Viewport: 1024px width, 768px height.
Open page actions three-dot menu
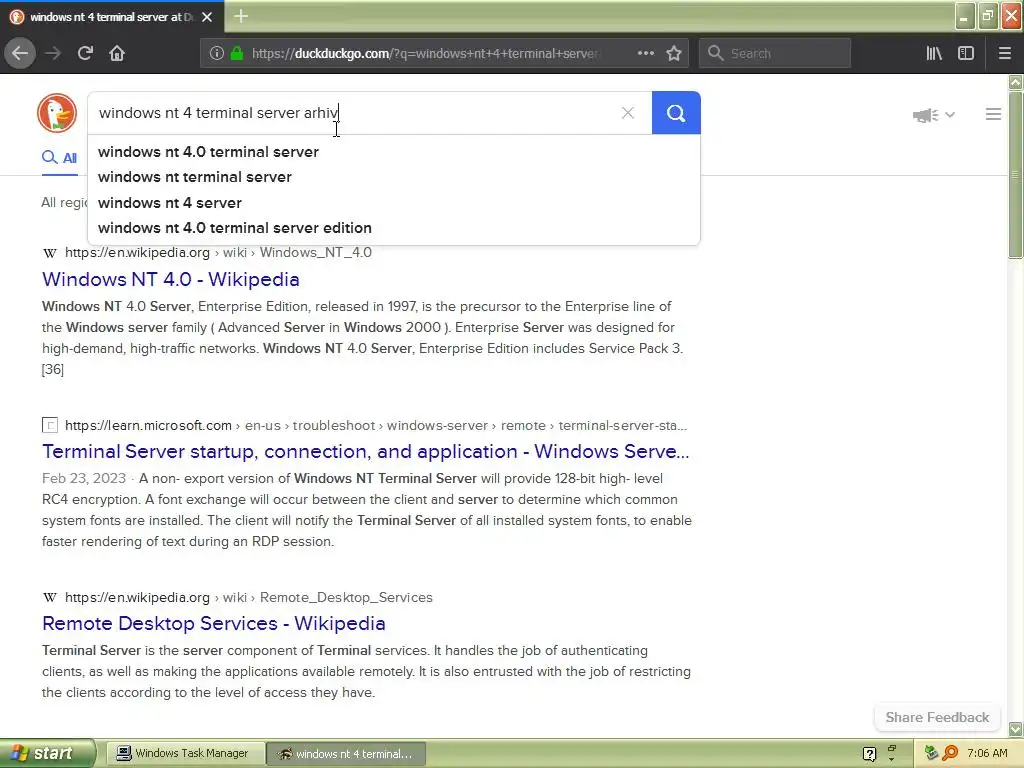click(645, 53)
